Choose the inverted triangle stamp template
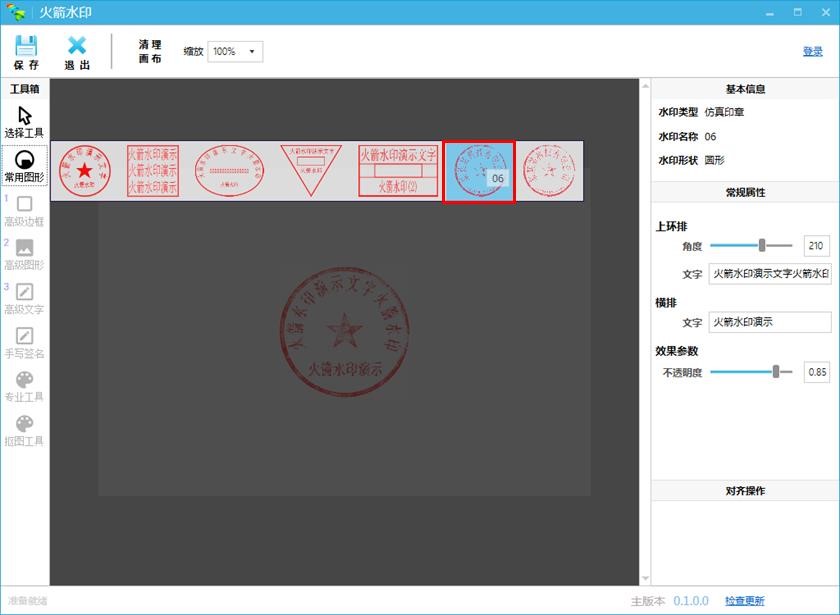 [x=314, y=171]
